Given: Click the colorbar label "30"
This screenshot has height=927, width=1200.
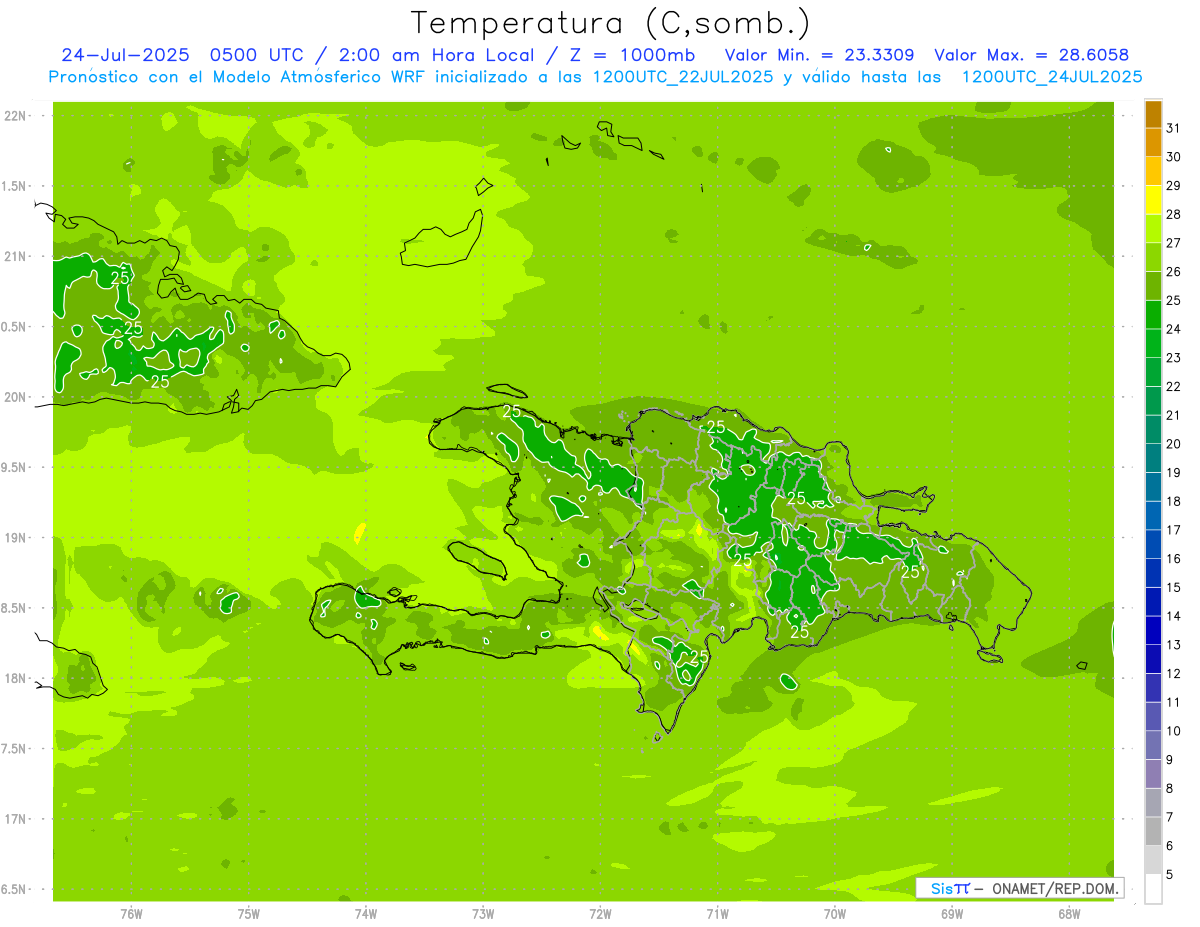Looking at the screenshot, I should (x=1173, y=157).
